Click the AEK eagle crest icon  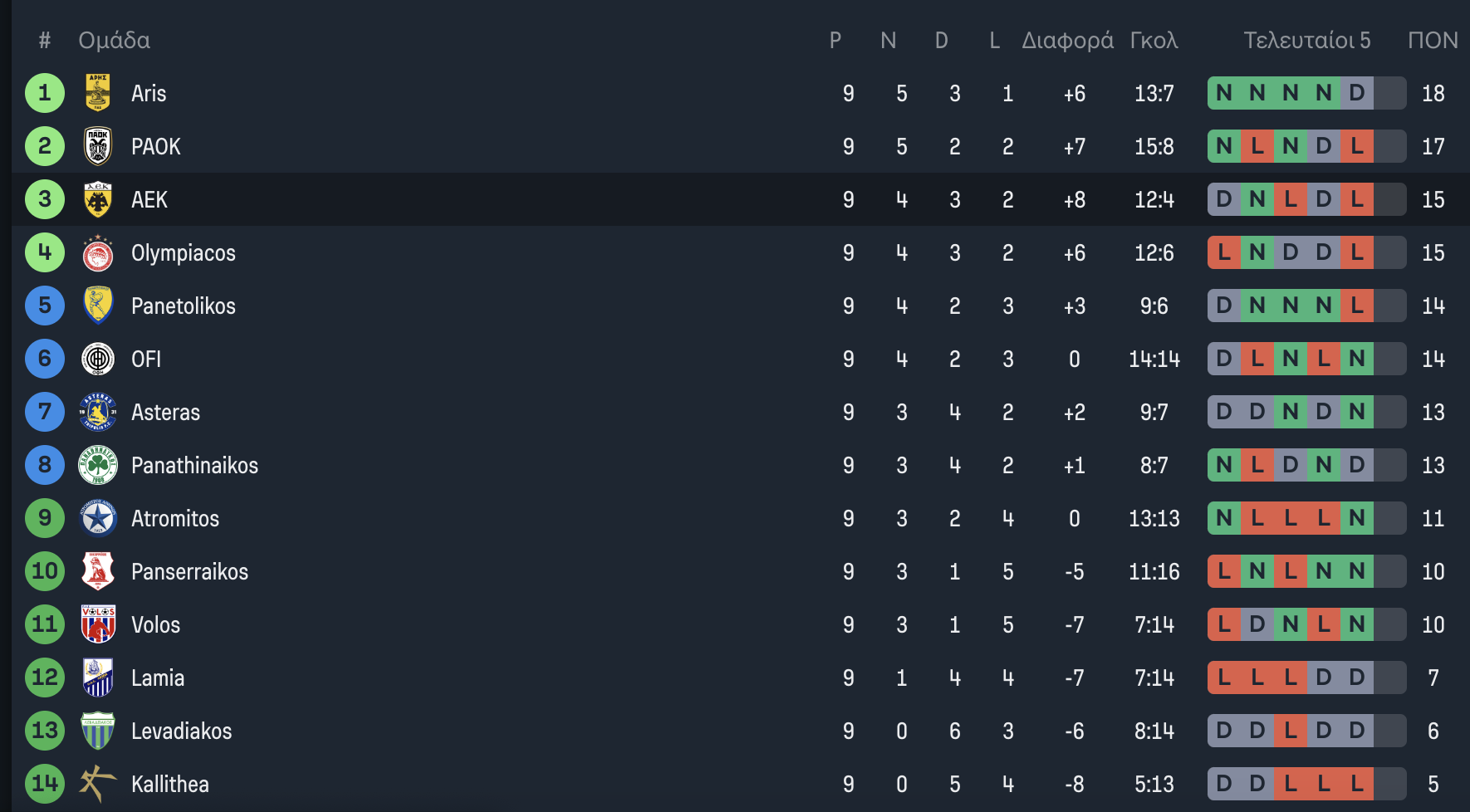[x=98, y=199]
